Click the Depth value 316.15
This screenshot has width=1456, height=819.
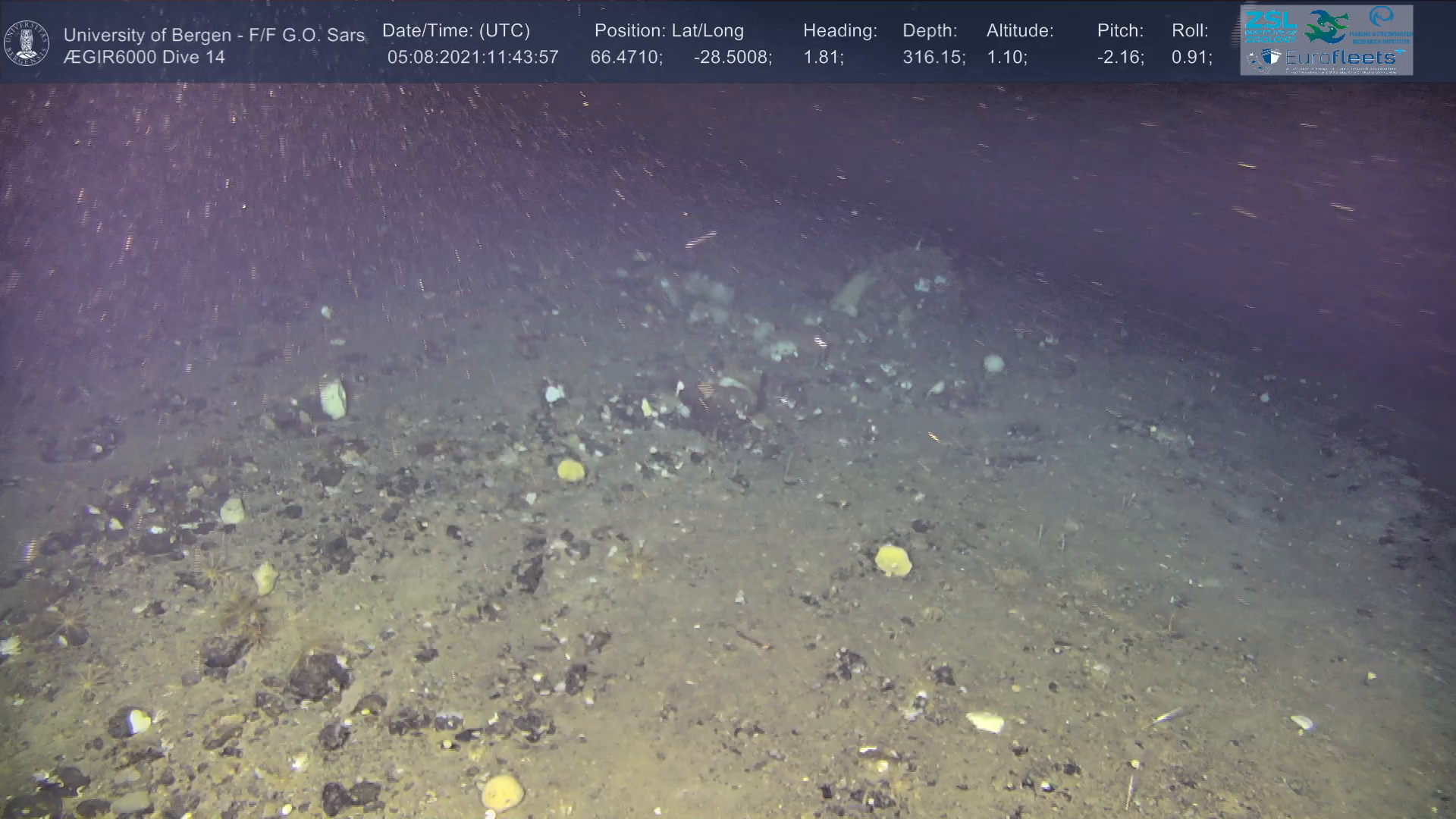[x=933, y=58]
